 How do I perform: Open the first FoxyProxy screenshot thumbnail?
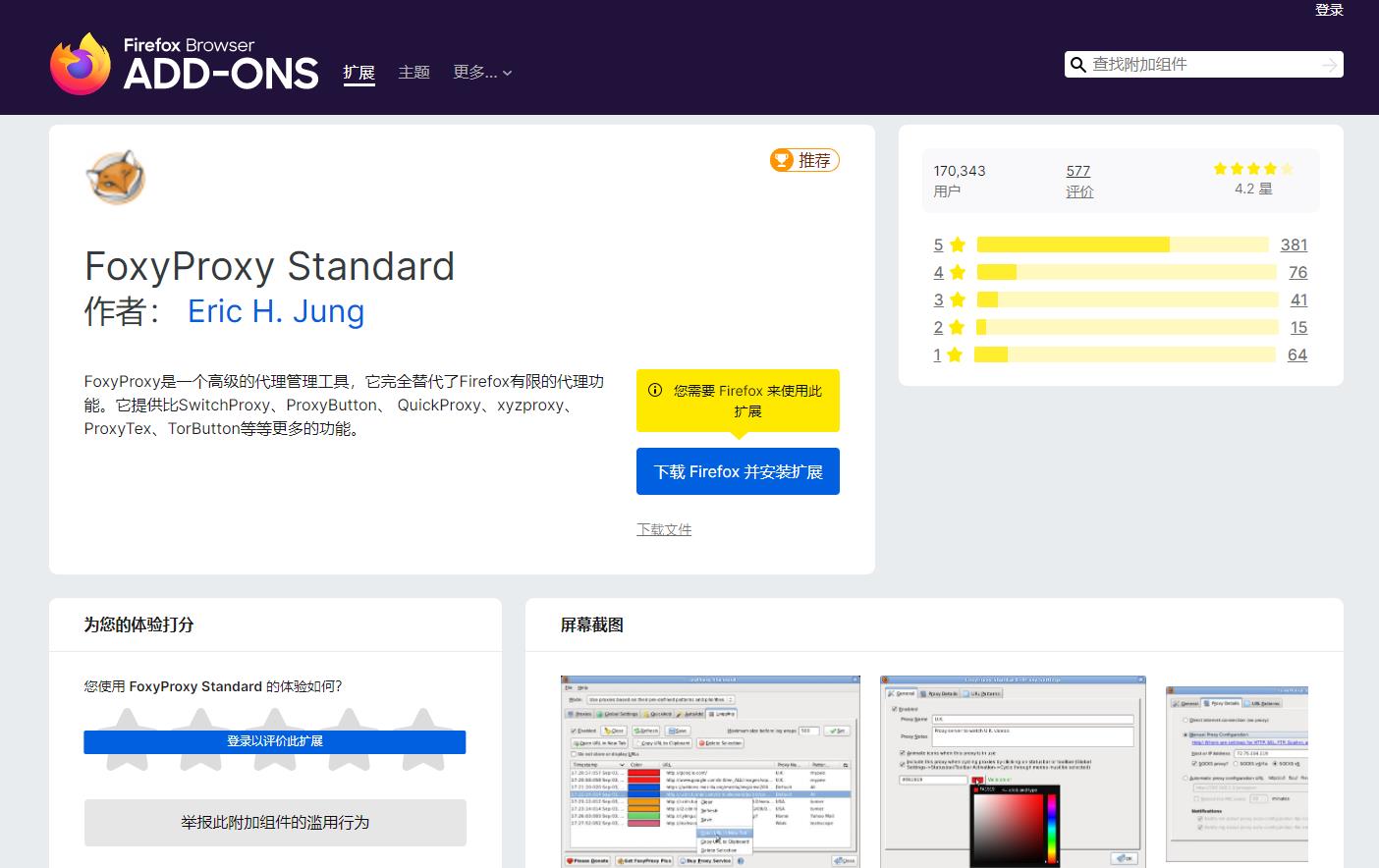coord(711,771)
